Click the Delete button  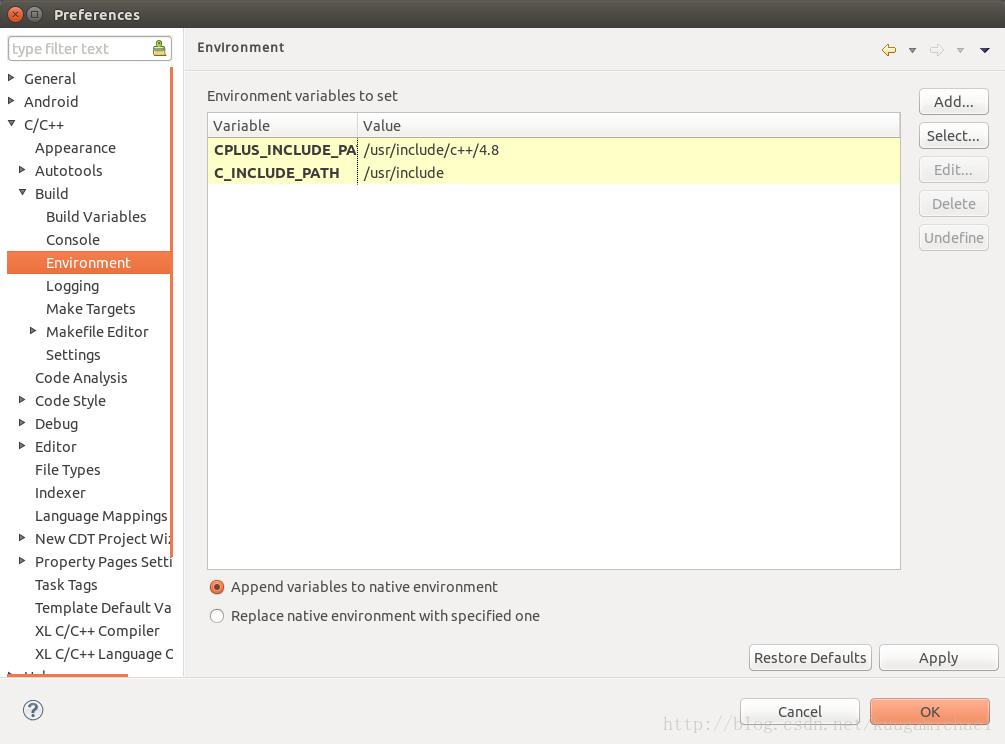click(x=953, y=204)
